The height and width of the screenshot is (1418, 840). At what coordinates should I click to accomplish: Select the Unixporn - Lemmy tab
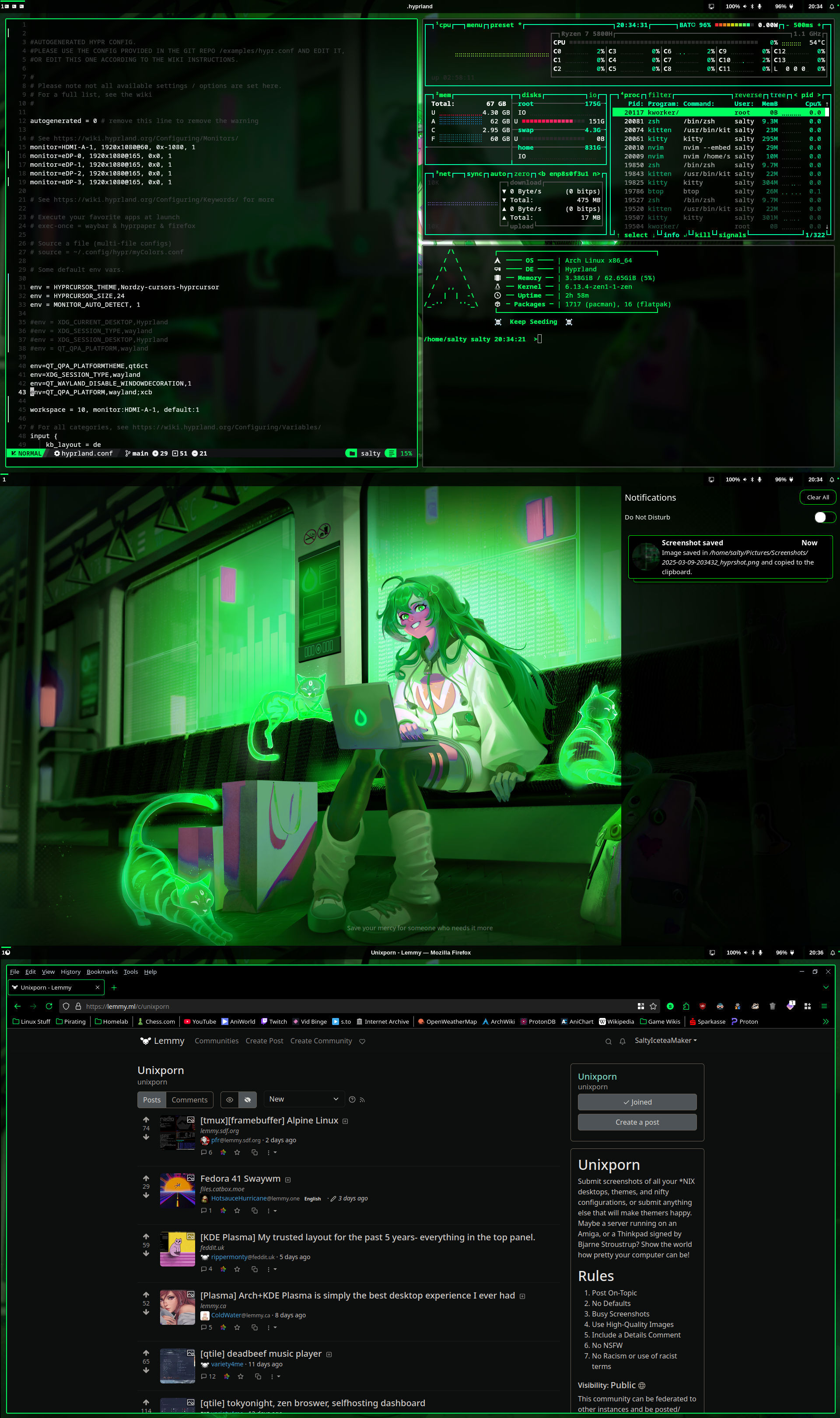pos(56,987)
